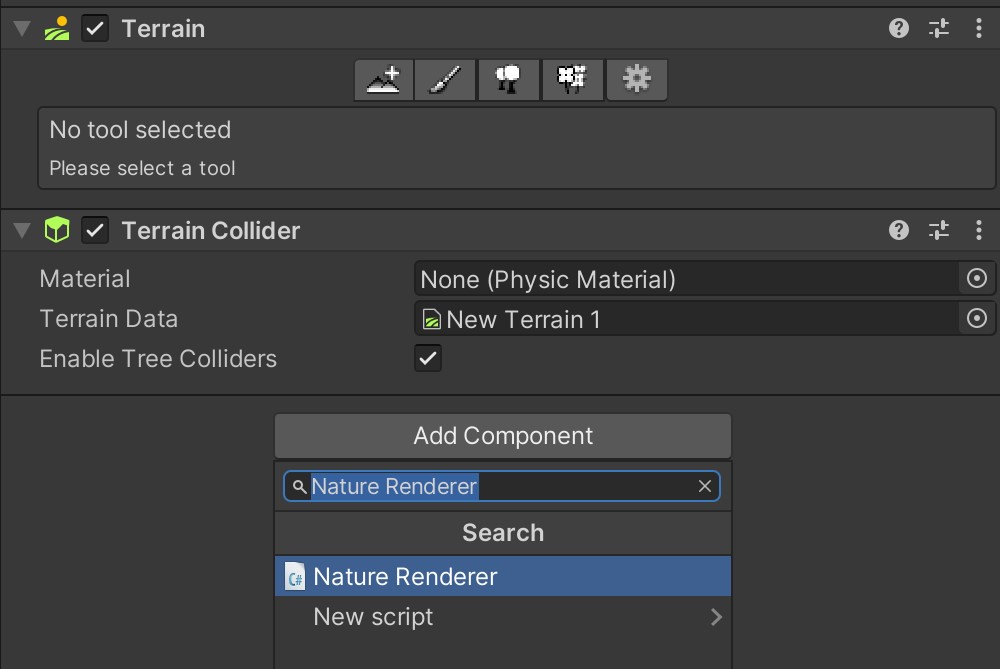Open the Terrain Collider three-dot menu
This screenshot has height=669, width=1000.
pyautogui.click(x=979, y=230)
